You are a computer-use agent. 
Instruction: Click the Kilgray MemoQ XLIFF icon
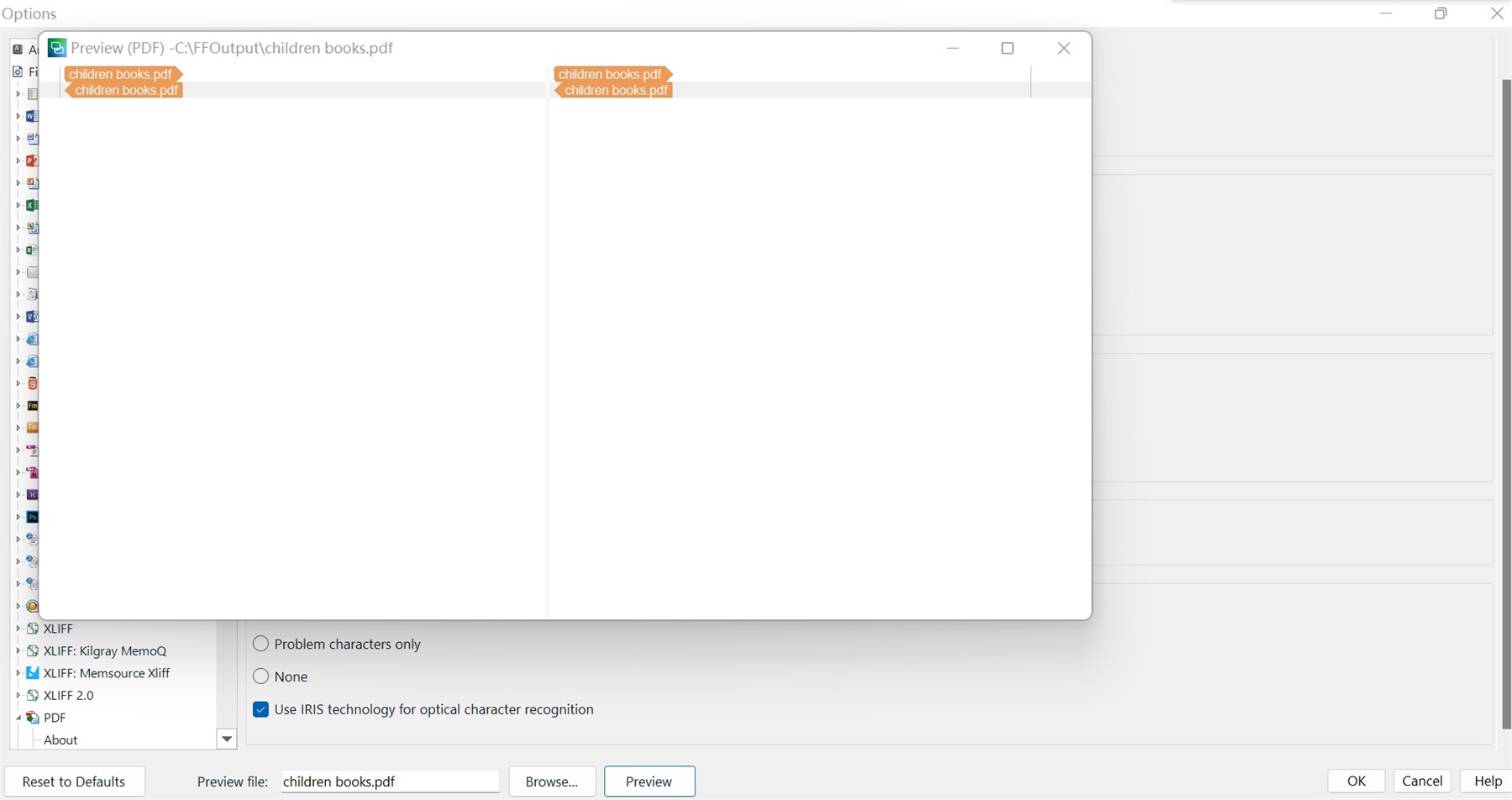[x=33, y=650]
